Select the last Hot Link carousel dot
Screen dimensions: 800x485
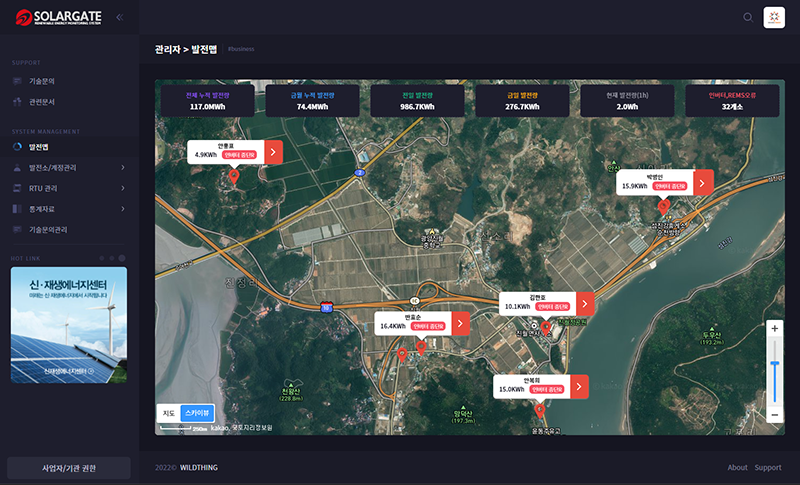click(x=122, y=258)
